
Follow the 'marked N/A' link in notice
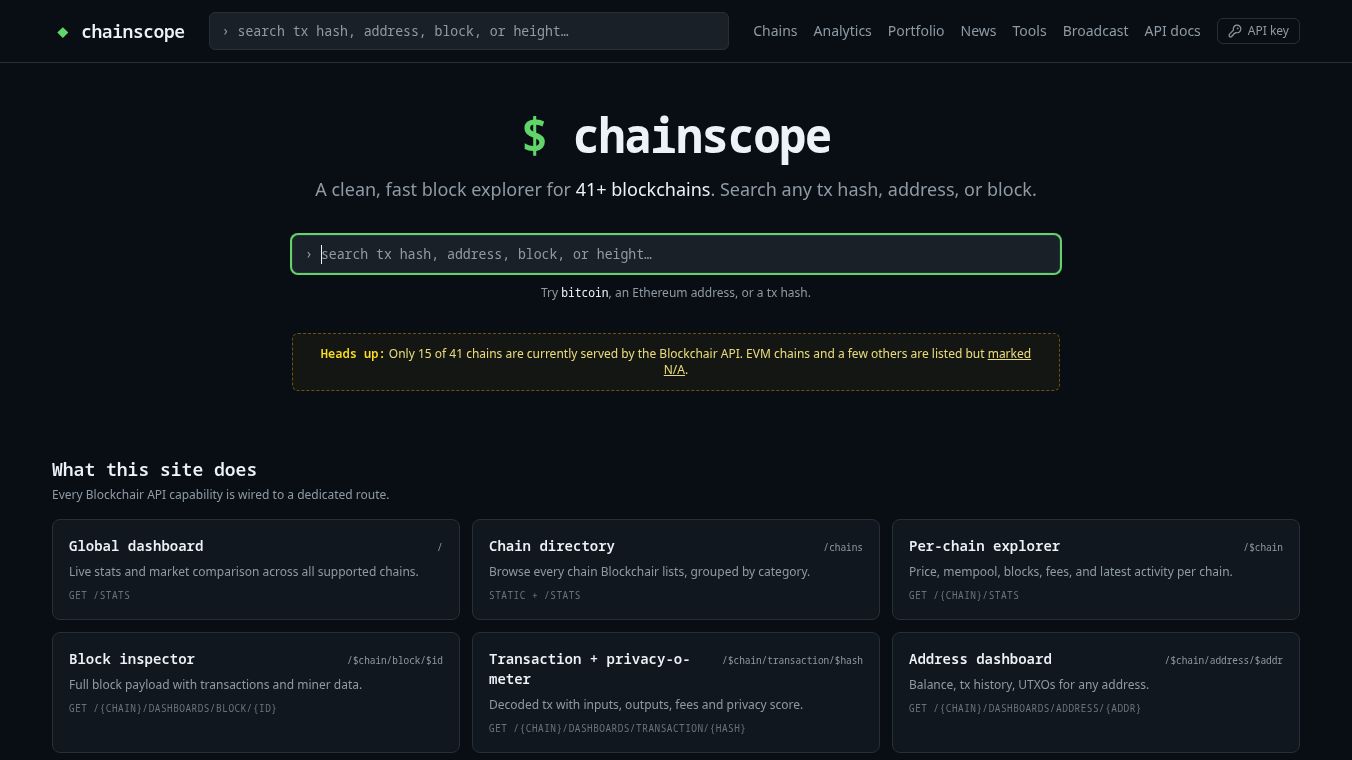(x=1009, y=354)
